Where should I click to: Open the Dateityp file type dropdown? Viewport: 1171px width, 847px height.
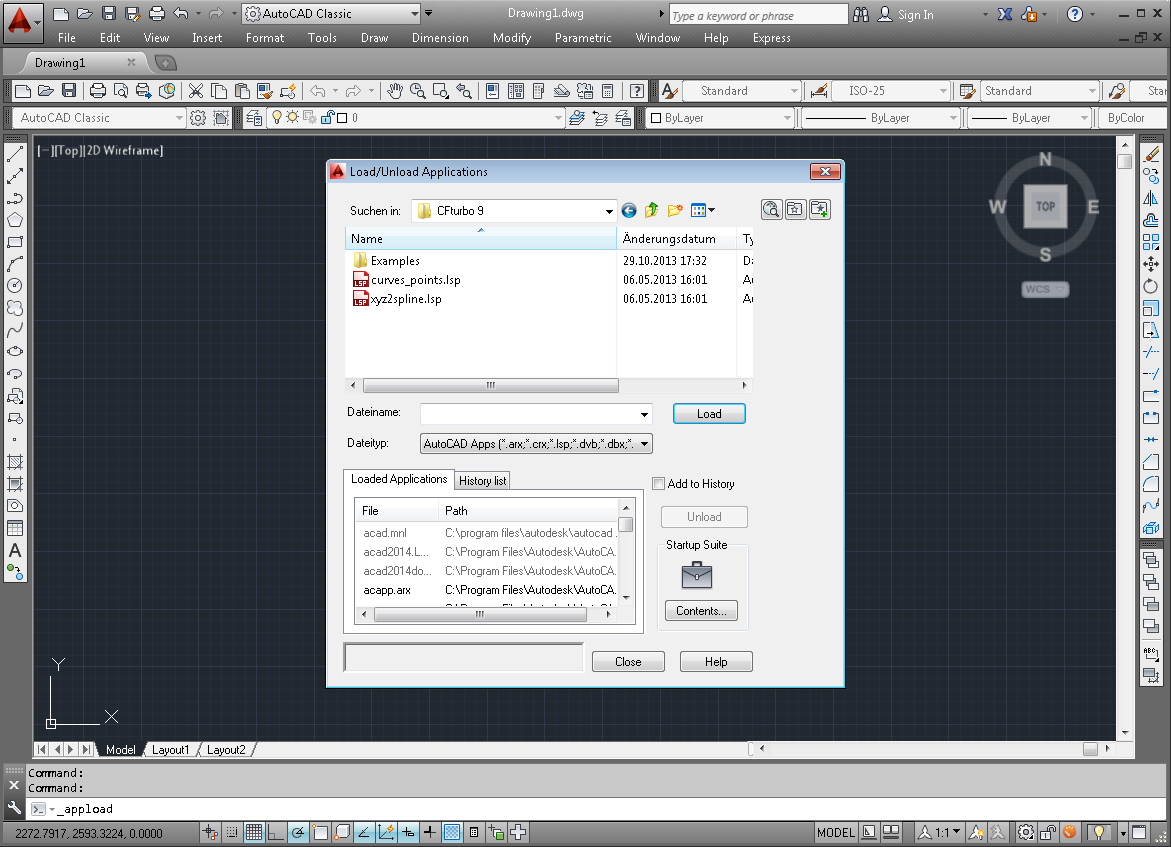tap(644, 444)
